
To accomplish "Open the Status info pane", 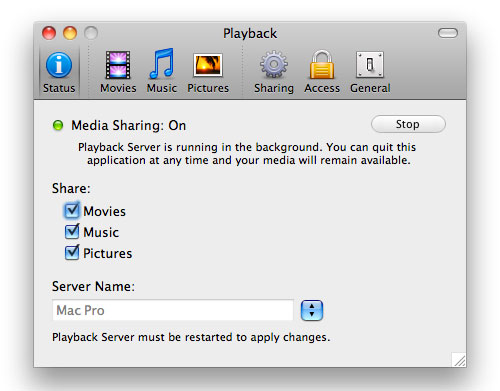I will point(59,72).
